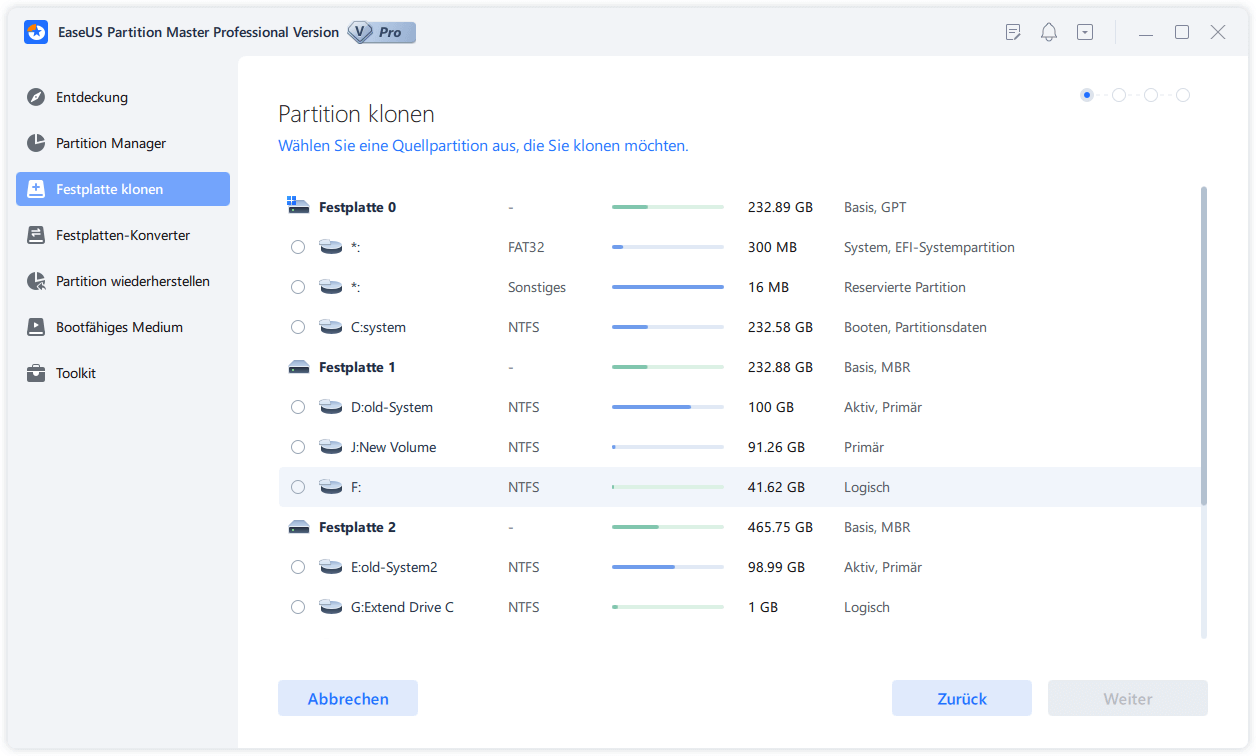The width and height of the screenshot is (1256, 756).
Task: Click the Zurück button
Action: 962,699
